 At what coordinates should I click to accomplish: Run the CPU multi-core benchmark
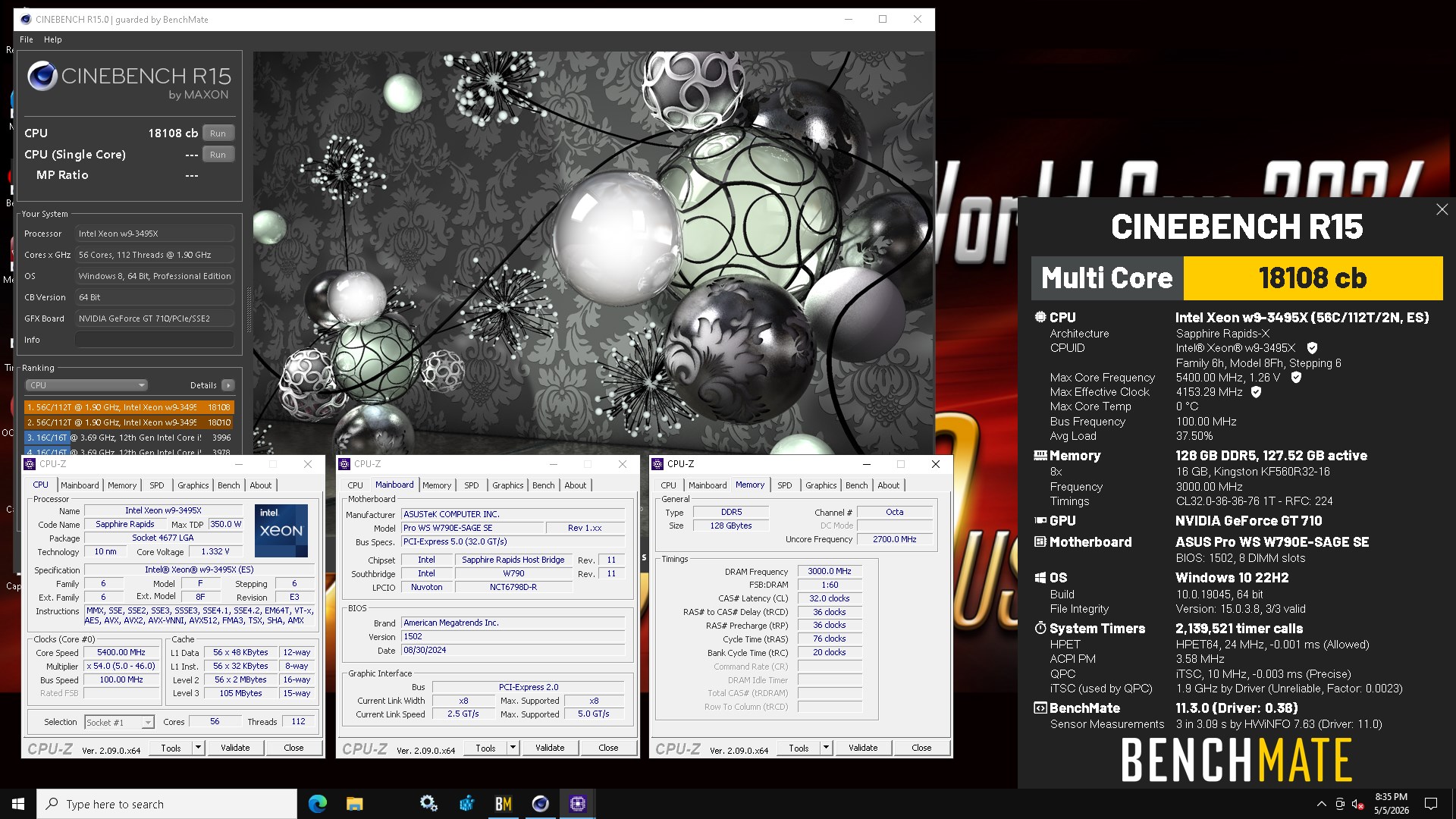(218, 133)
